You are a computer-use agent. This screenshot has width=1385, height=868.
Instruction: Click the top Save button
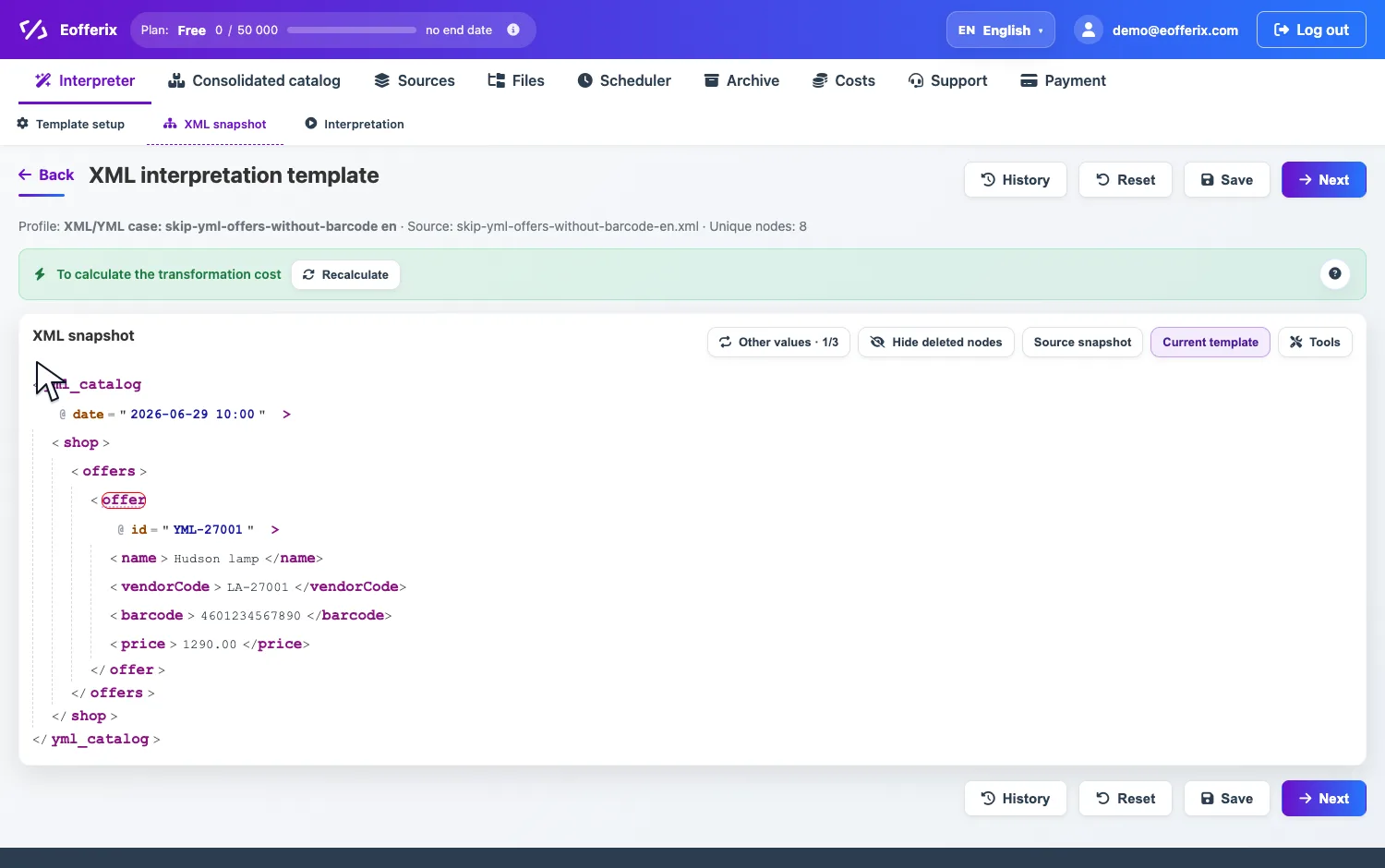(1227, 180)
